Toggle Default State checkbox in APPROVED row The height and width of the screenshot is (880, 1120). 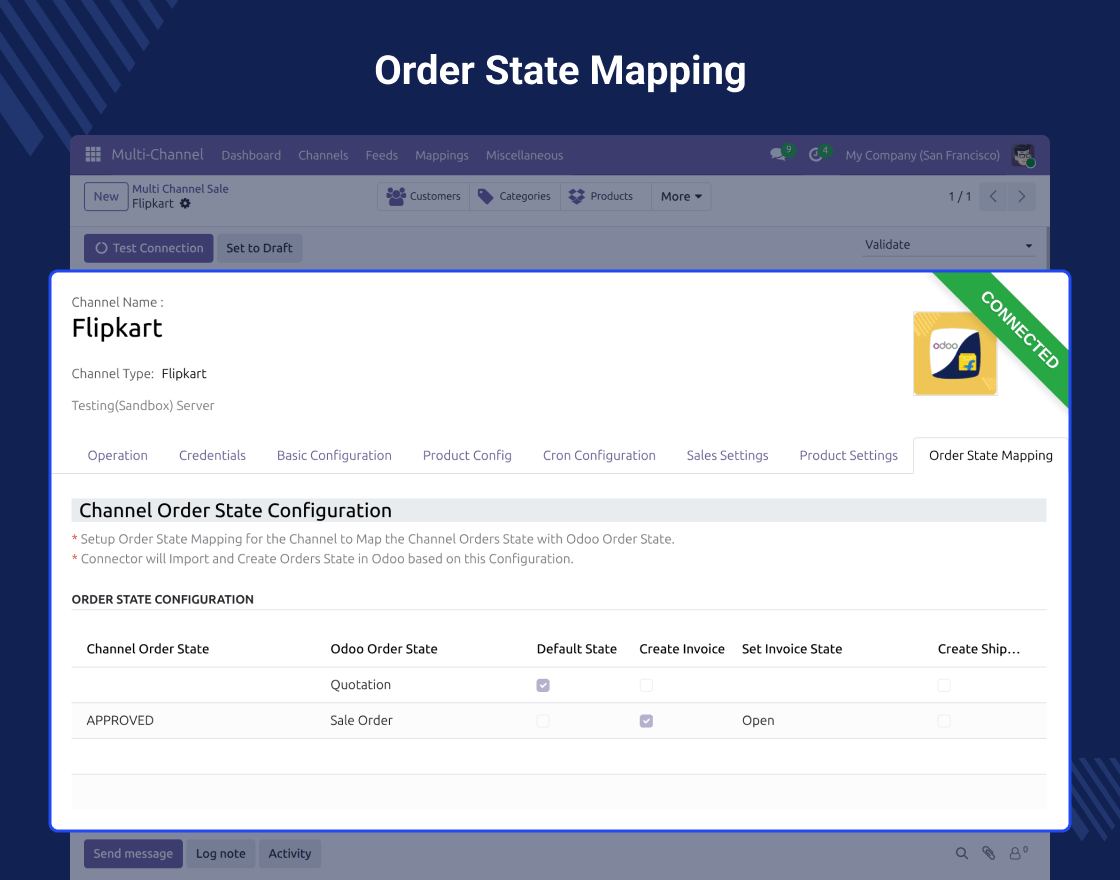click(543, 721)
